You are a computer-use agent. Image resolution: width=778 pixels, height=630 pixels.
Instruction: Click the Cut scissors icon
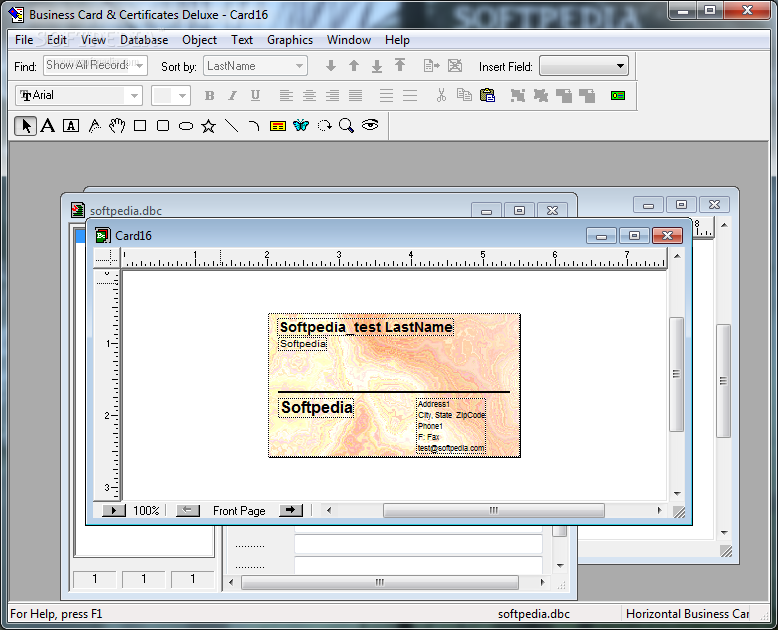point(441,95)
